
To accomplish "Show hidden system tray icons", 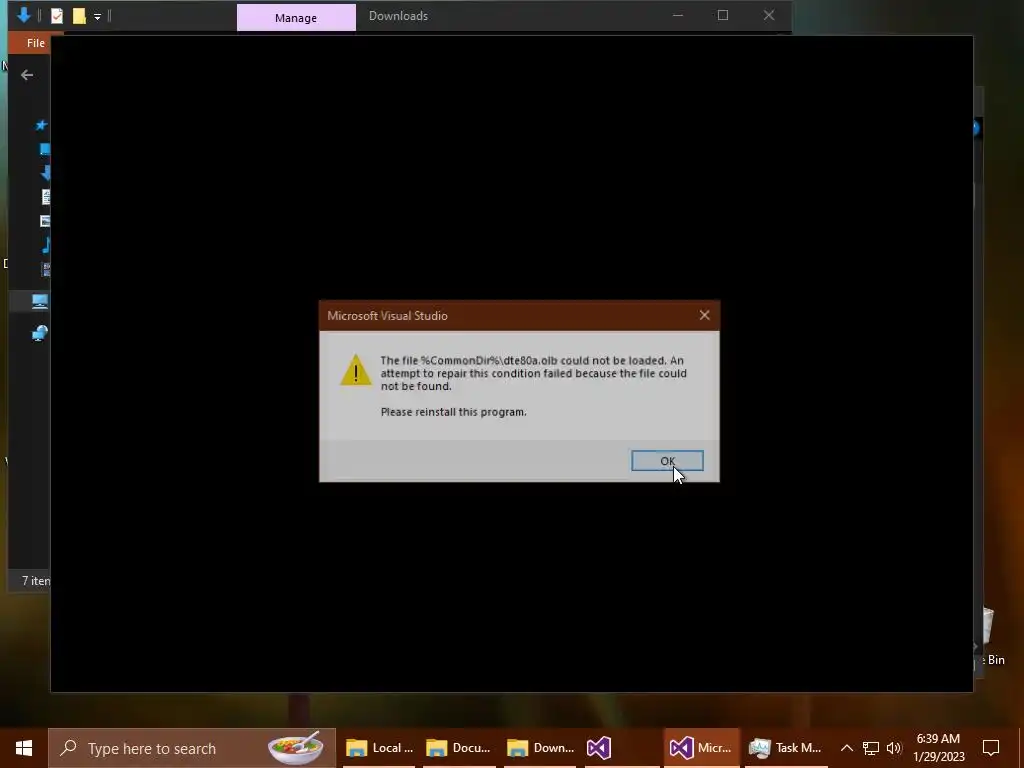I will pos(846,748).
